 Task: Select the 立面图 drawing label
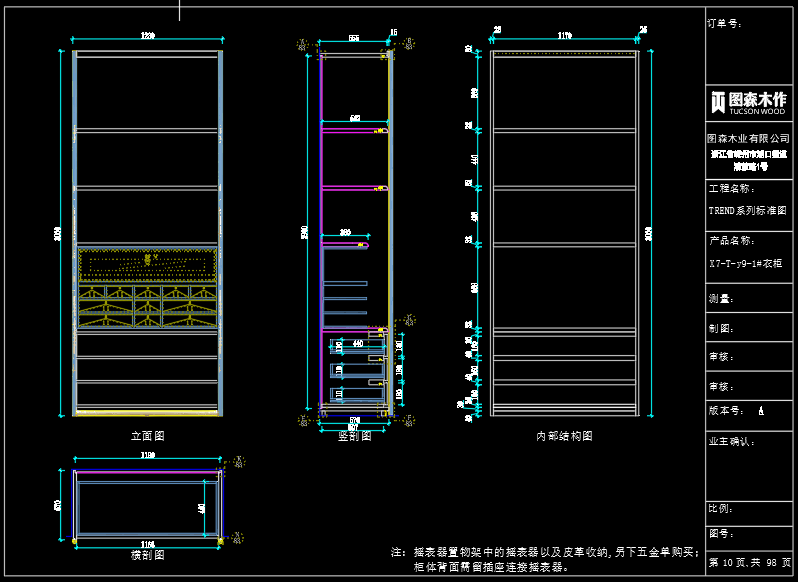point(148,436)
